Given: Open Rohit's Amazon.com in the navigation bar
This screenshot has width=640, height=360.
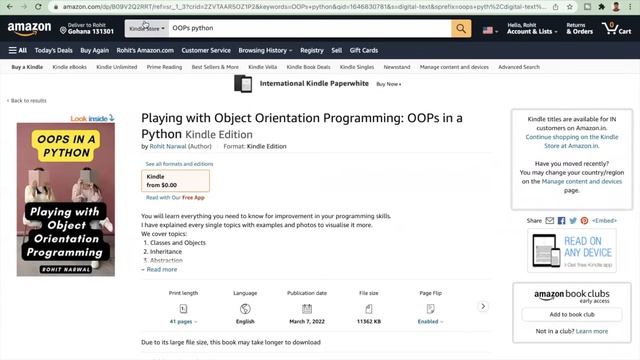Looking at the screenshot, I should [145, 50].
